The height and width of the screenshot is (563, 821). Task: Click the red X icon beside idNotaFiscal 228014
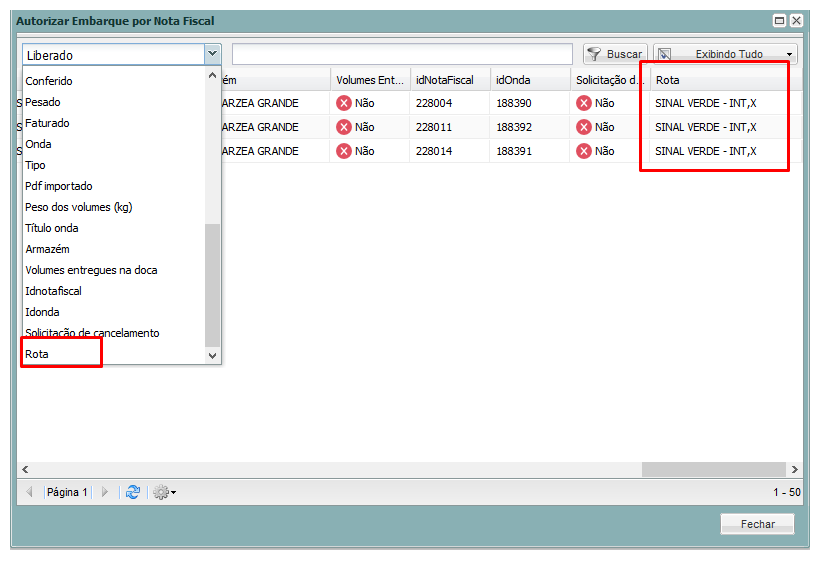point(343,151)
